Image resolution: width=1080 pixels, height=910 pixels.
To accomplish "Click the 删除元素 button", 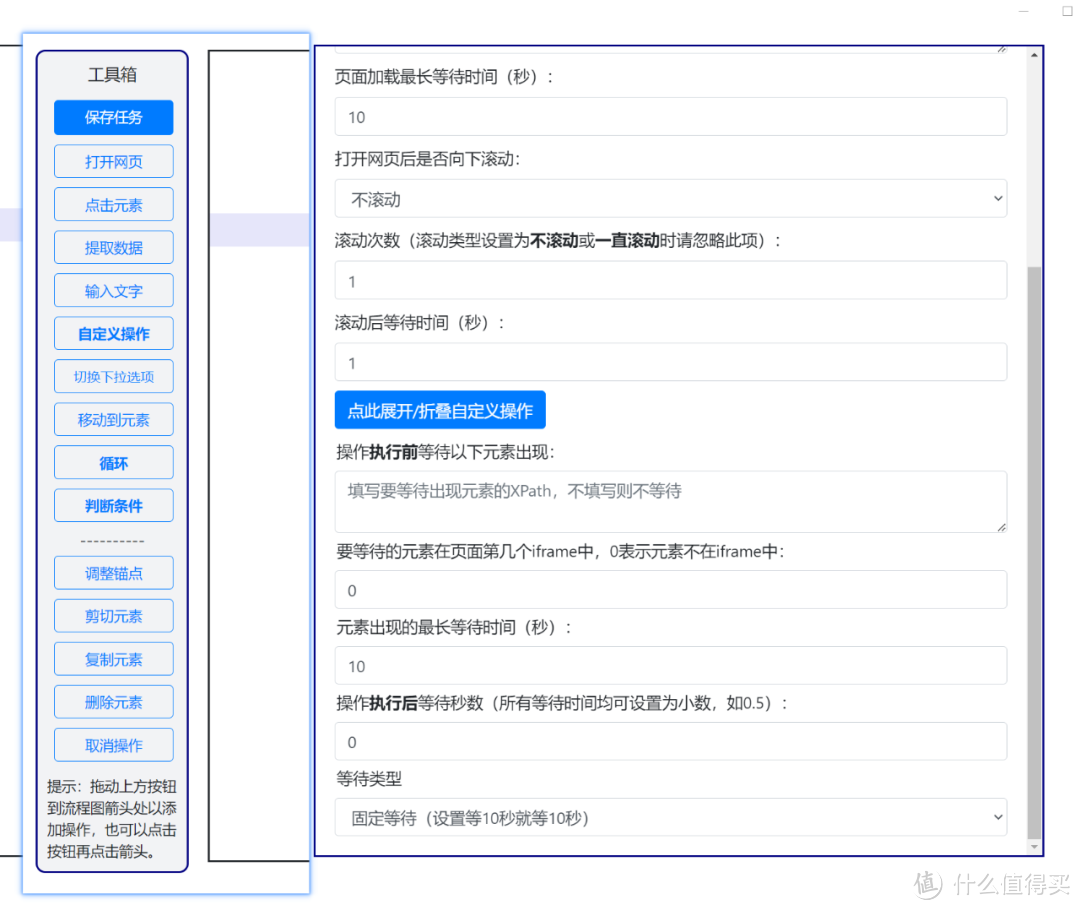I will tap(114, 702).
